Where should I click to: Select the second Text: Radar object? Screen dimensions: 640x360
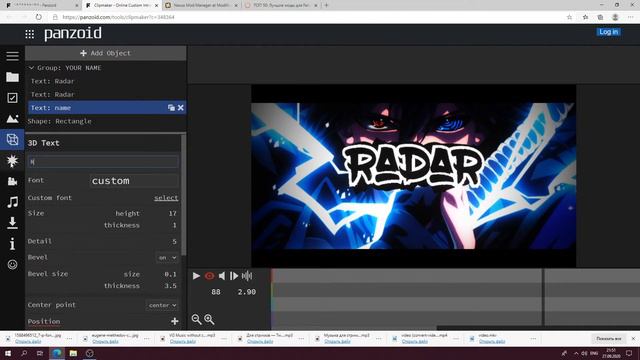(52, 94)
